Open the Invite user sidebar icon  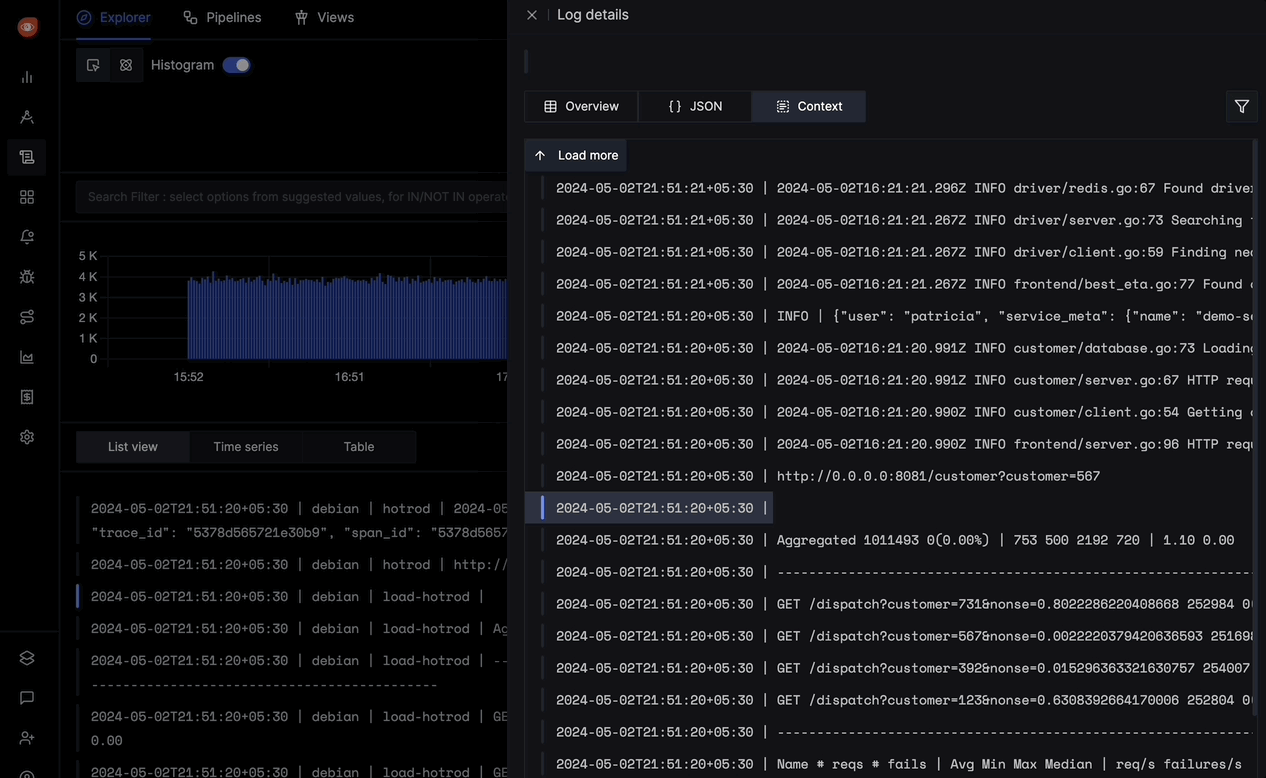pyautogui.click(x=27, y=738)
